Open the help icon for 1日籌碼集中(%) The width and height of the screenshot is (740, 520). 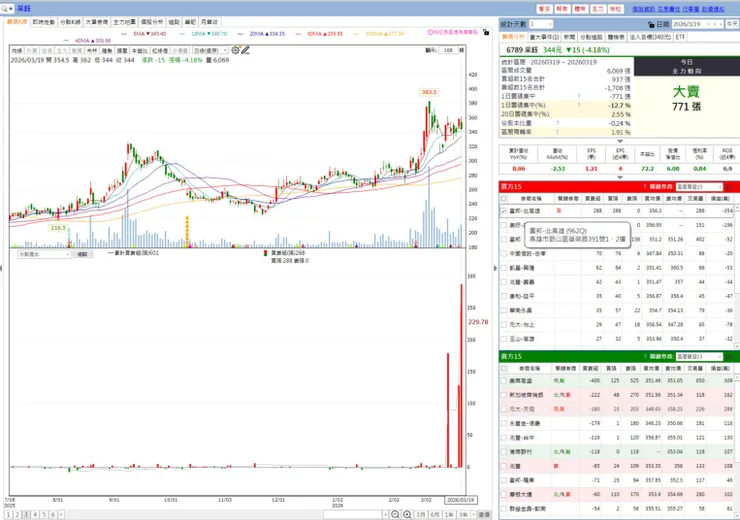pos(579,105)
